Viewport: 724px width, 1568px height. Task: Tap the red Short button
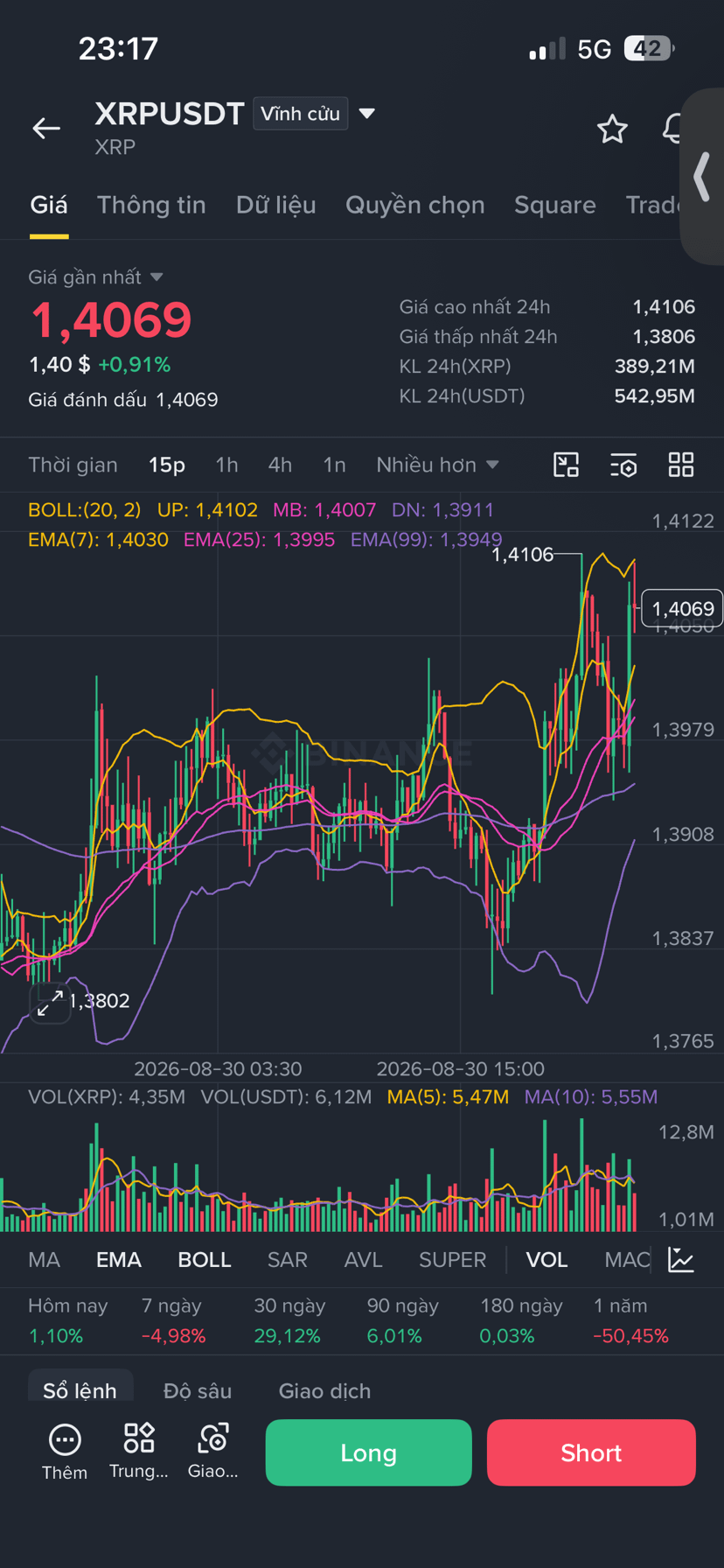click(x=591, y=1452)
